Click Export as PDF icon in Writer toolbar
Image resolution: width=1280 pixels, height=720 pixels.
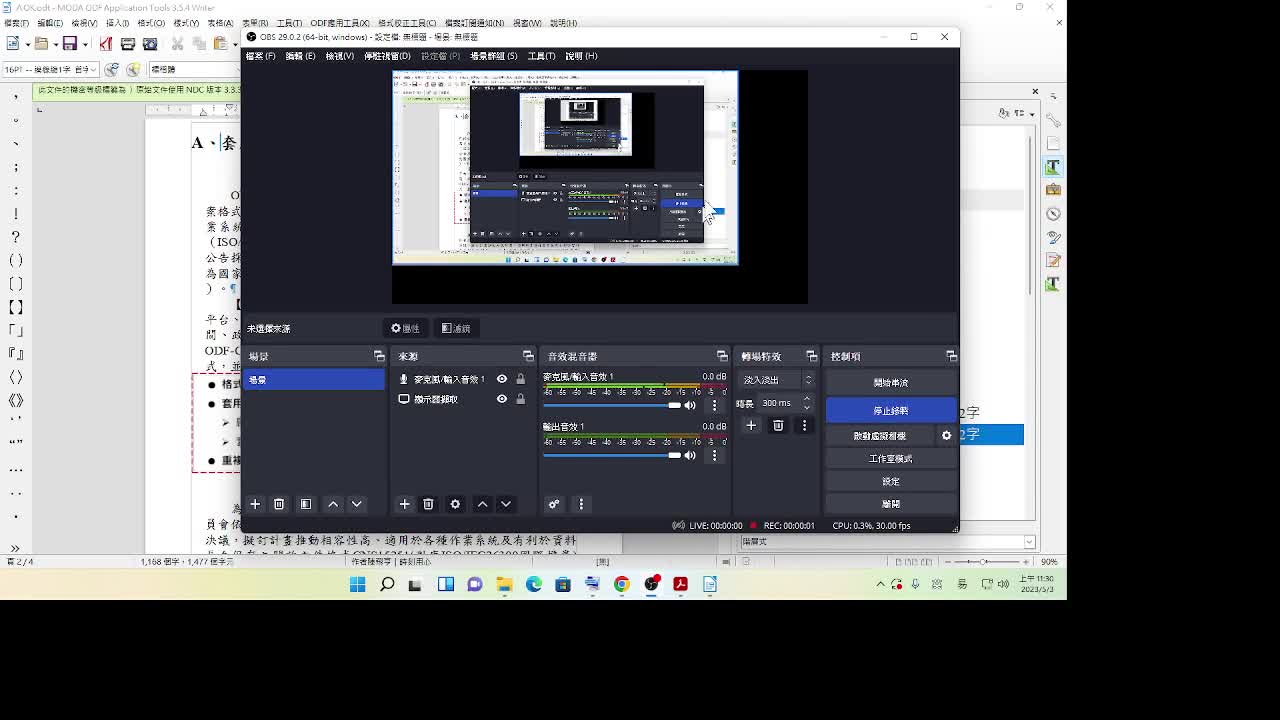(x=105, y=43)
